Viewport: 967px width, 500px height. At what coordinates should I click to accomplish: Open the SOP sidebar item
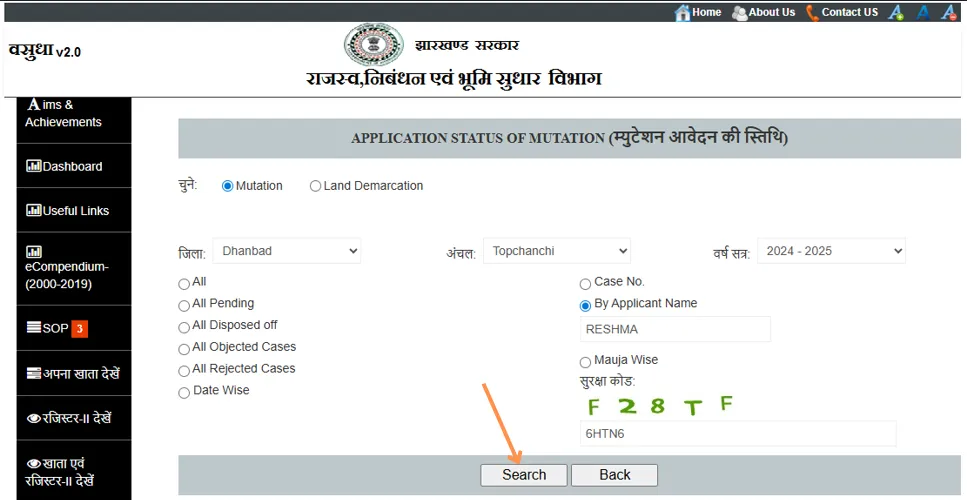[74, 328]
